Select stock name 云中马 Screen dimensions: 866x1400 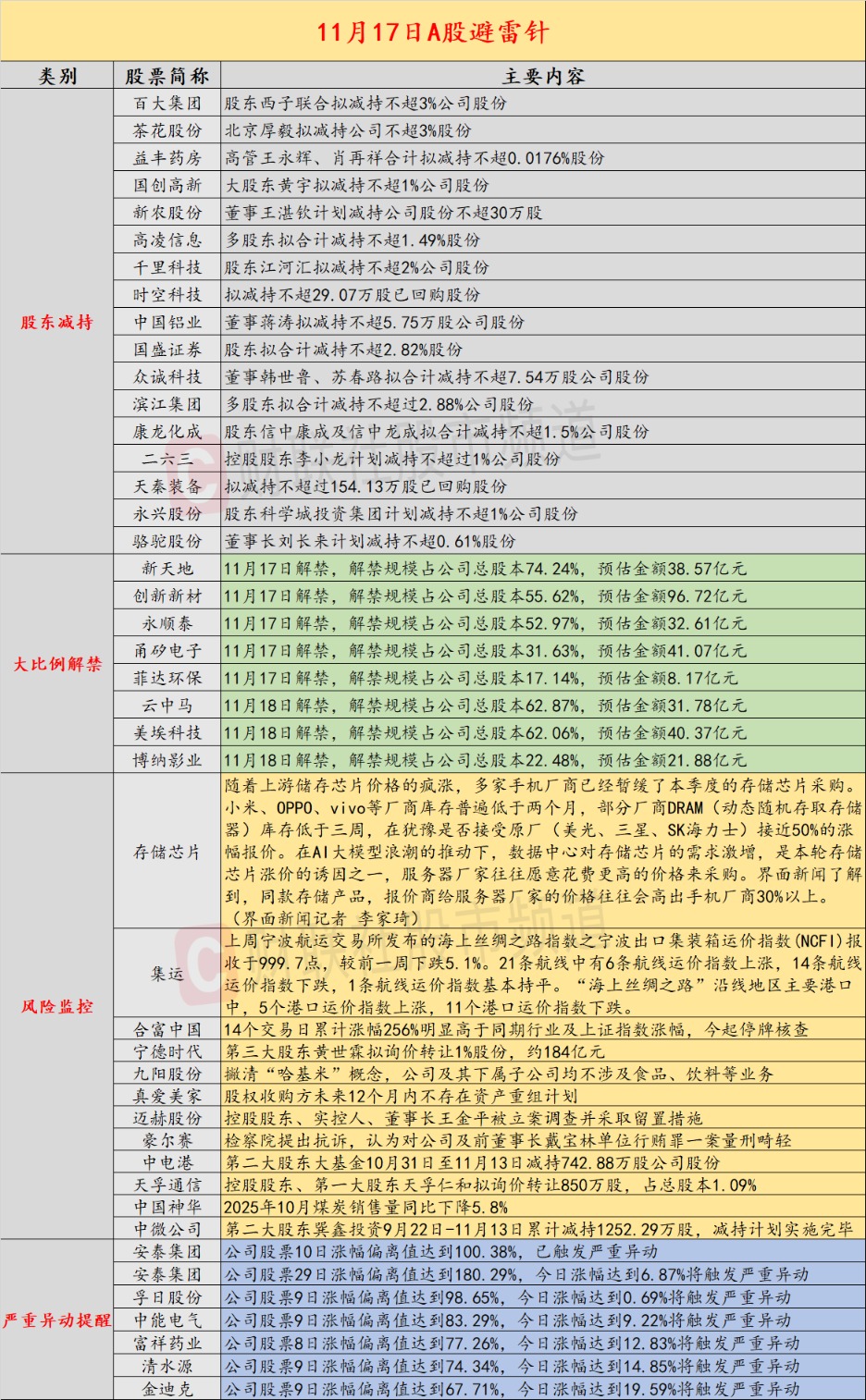pos(167,706)
